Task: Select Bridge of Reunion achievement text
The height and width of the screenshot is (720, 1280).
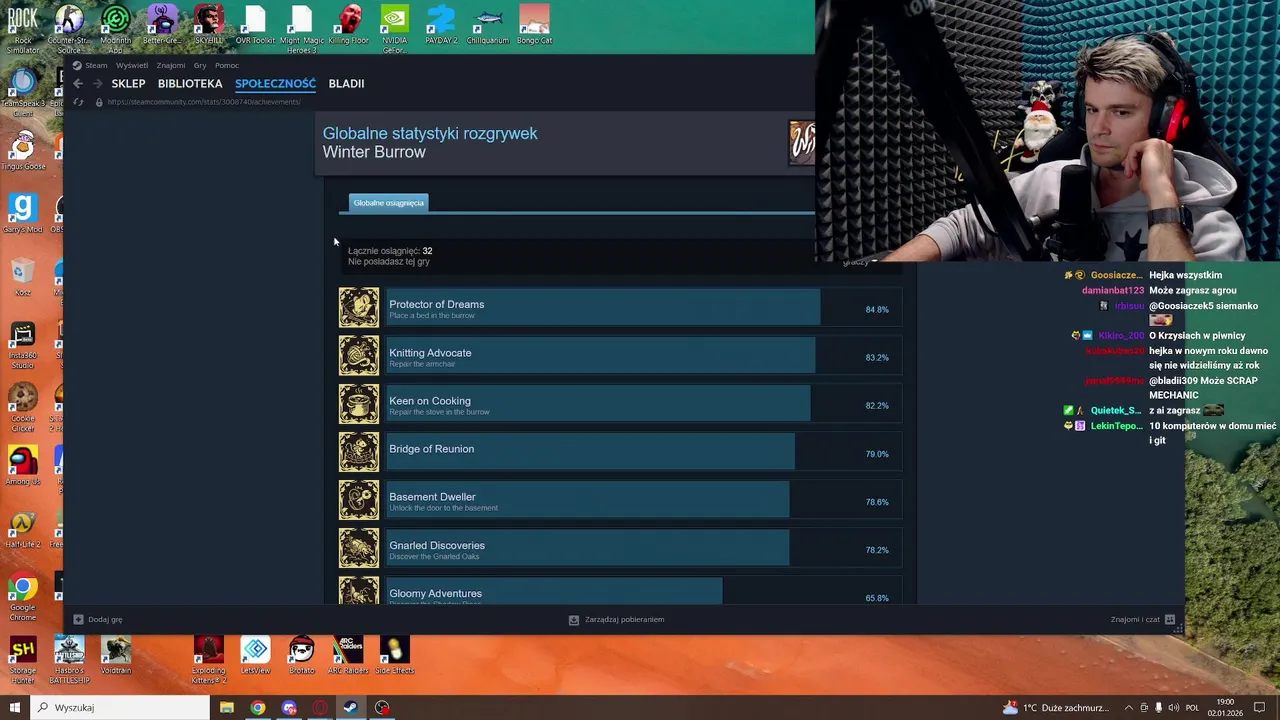Action: click(431, 449)
